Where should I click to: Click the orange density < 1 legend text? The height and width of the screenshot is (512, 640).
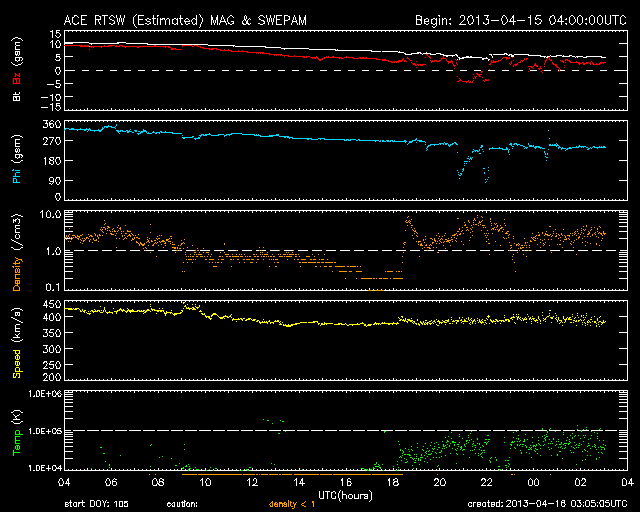point(291,505)
